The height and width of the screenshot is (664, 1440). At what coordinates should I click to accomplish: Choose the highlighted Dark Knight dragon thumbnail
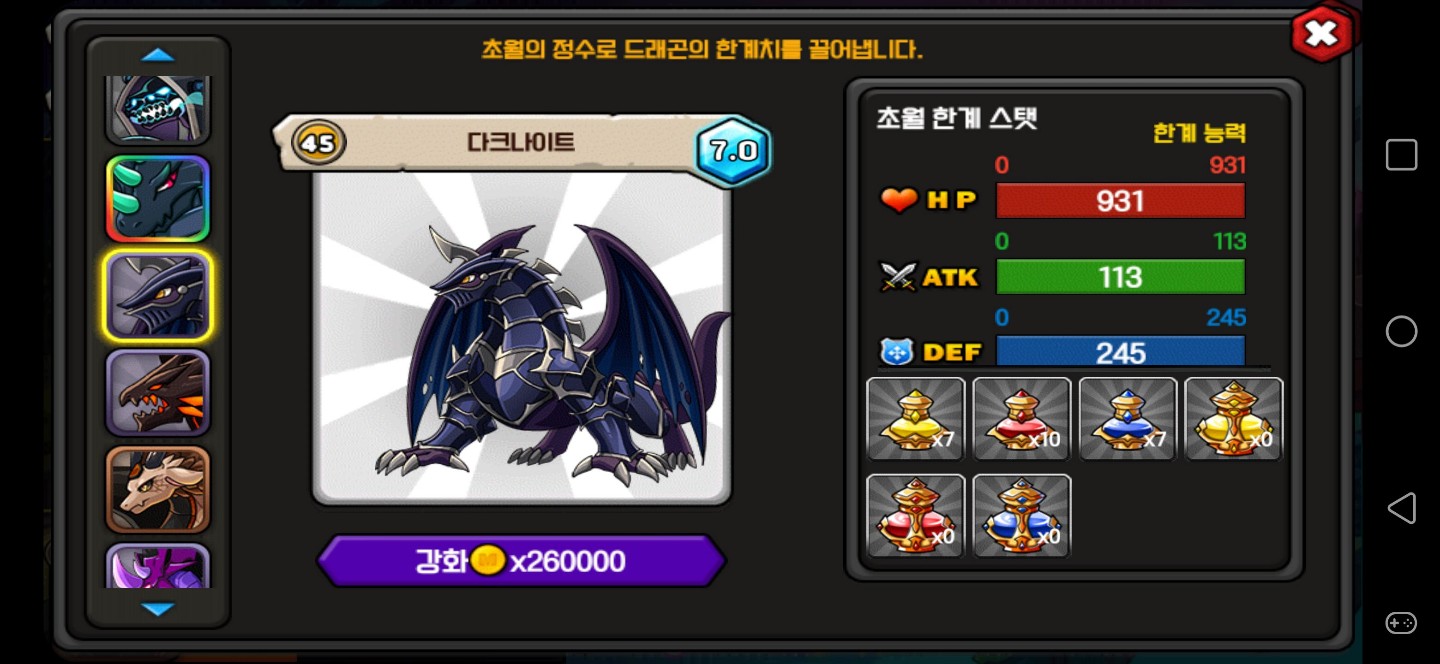[158, 295]
